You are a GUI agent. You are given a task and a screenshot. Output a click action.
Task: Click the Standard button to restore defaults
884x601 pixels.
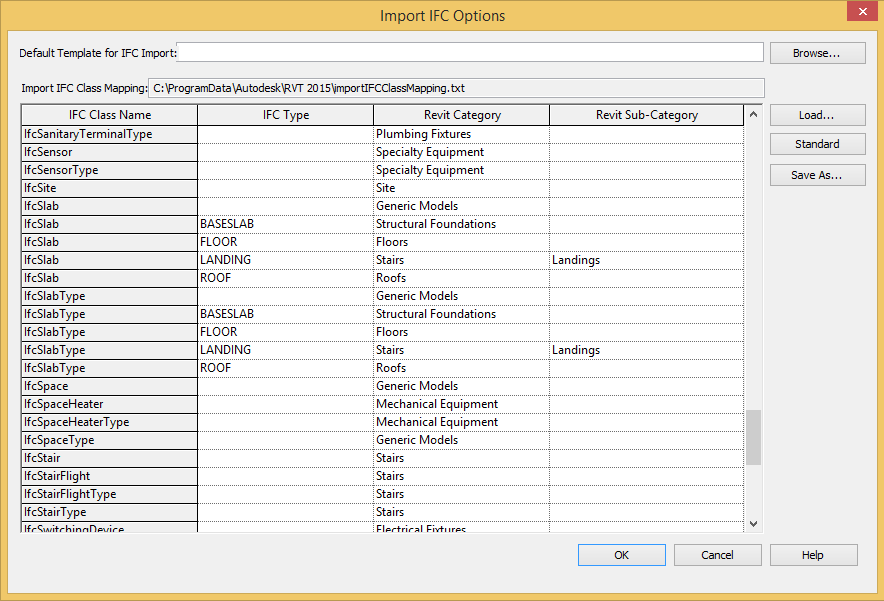click(x=817, y=143)
